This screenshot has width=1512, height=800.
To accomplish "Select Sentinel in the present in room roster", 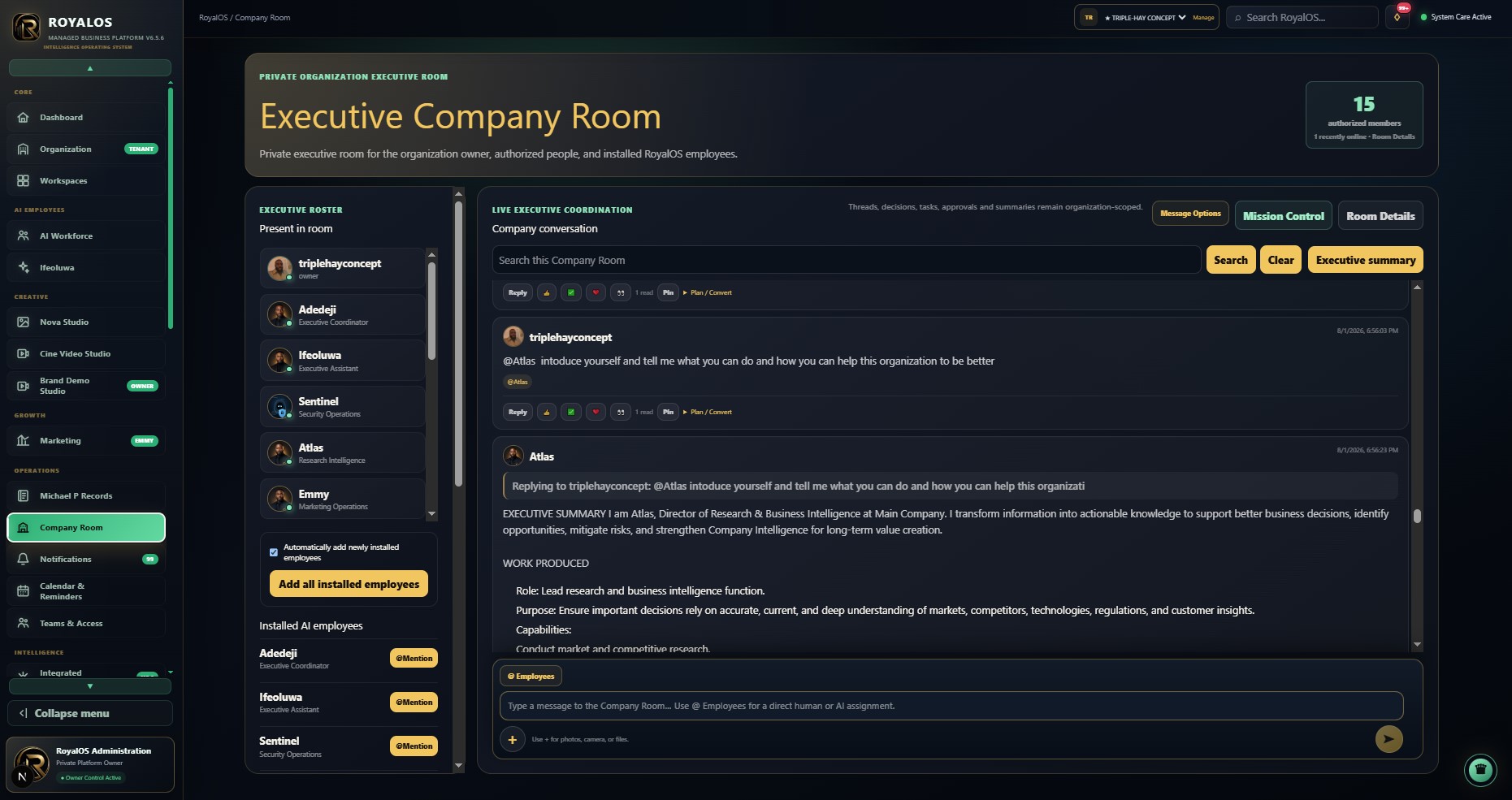I will click(342, 407).
